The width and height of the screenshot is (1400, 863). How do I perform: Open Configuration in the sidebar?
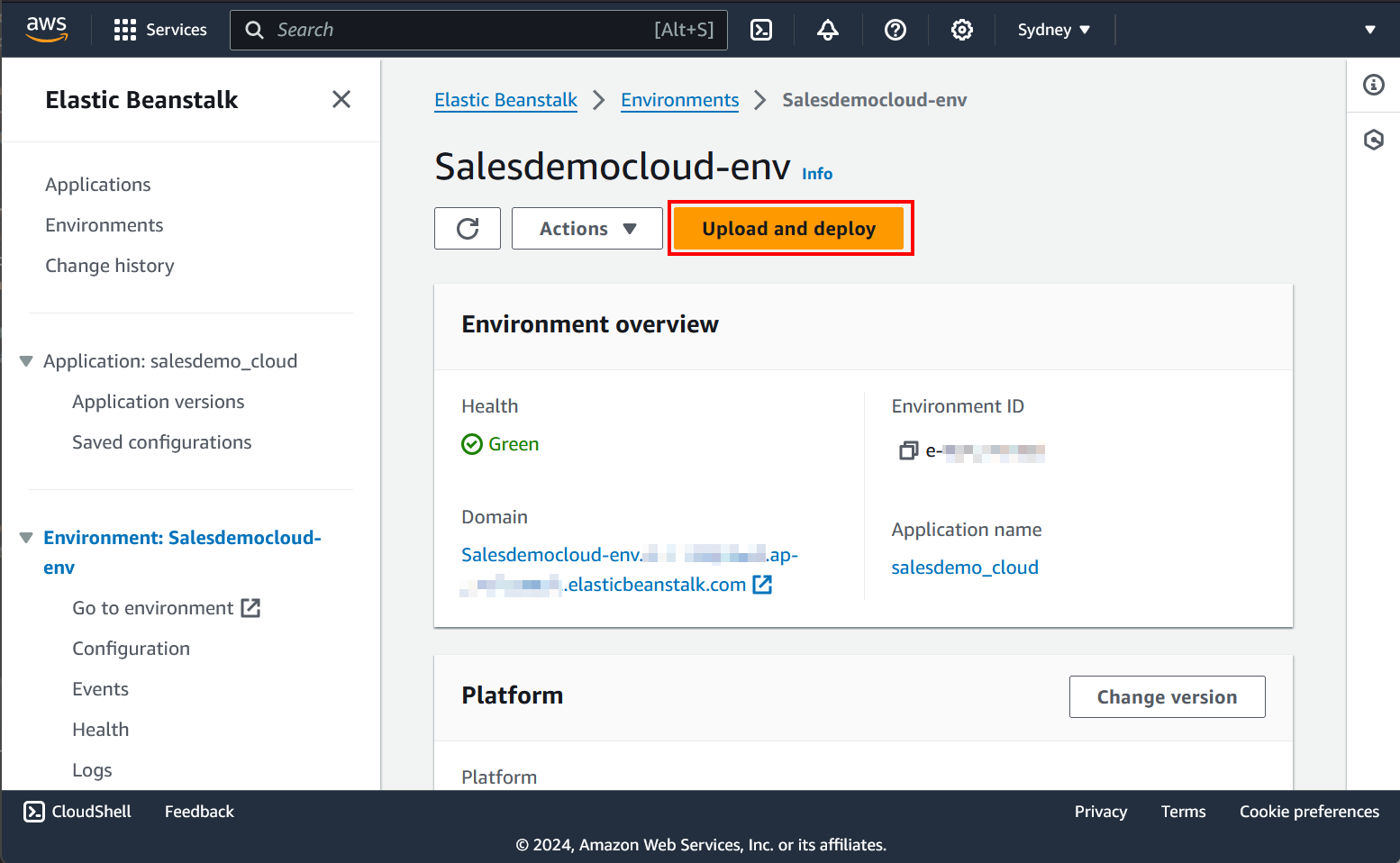point(131,649)
